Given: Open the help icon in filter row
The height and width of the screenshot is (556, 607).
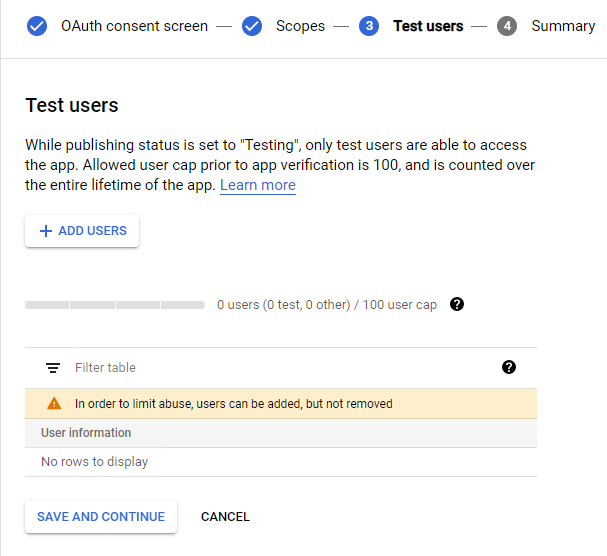Looking at the screenshot, I should 509,367.
